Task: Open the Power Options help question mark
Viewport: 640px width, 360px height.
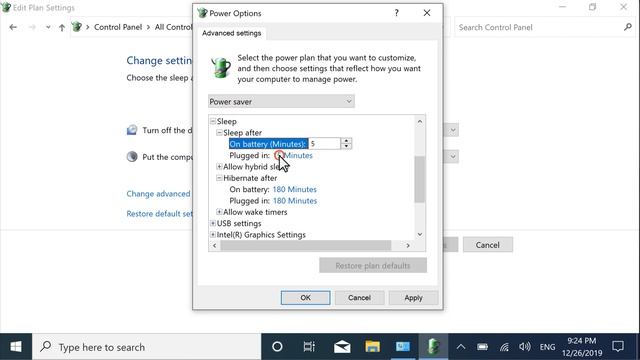Action: [396, 13]
